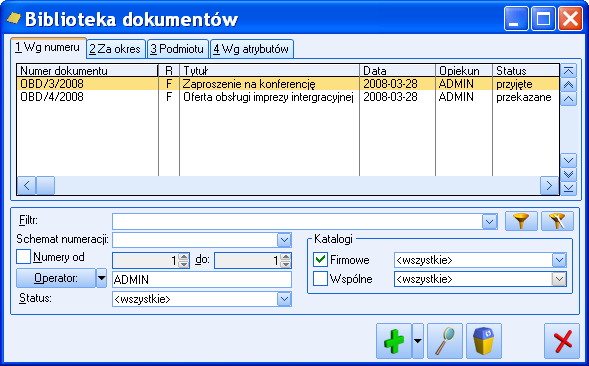This screenshot has width=589, height=366.
Task: Jump to first record with top arrow
Action: tap(568, 71)
